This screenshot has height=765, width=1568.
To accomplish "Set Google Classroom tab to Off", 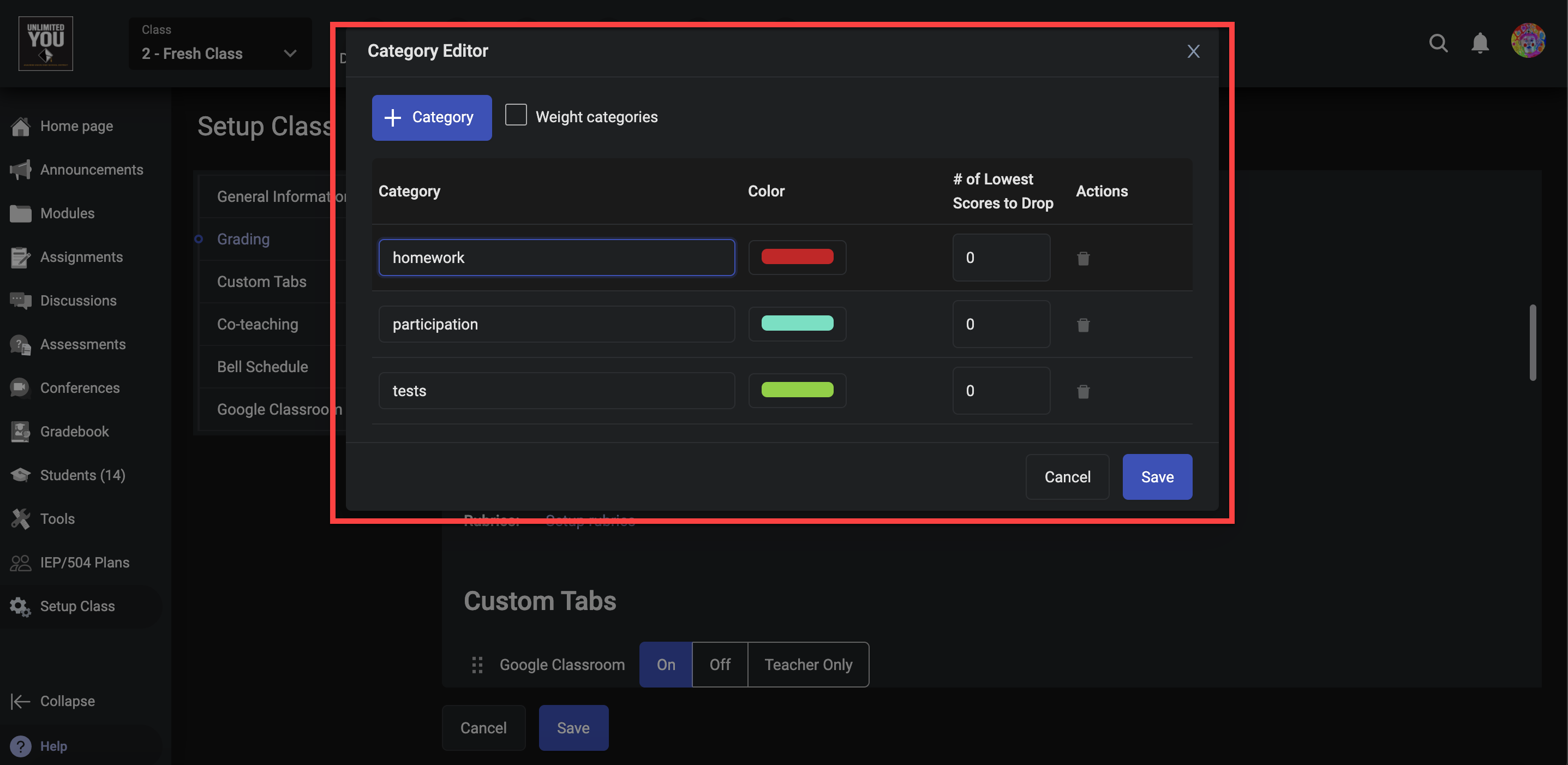I will (720, 665).
